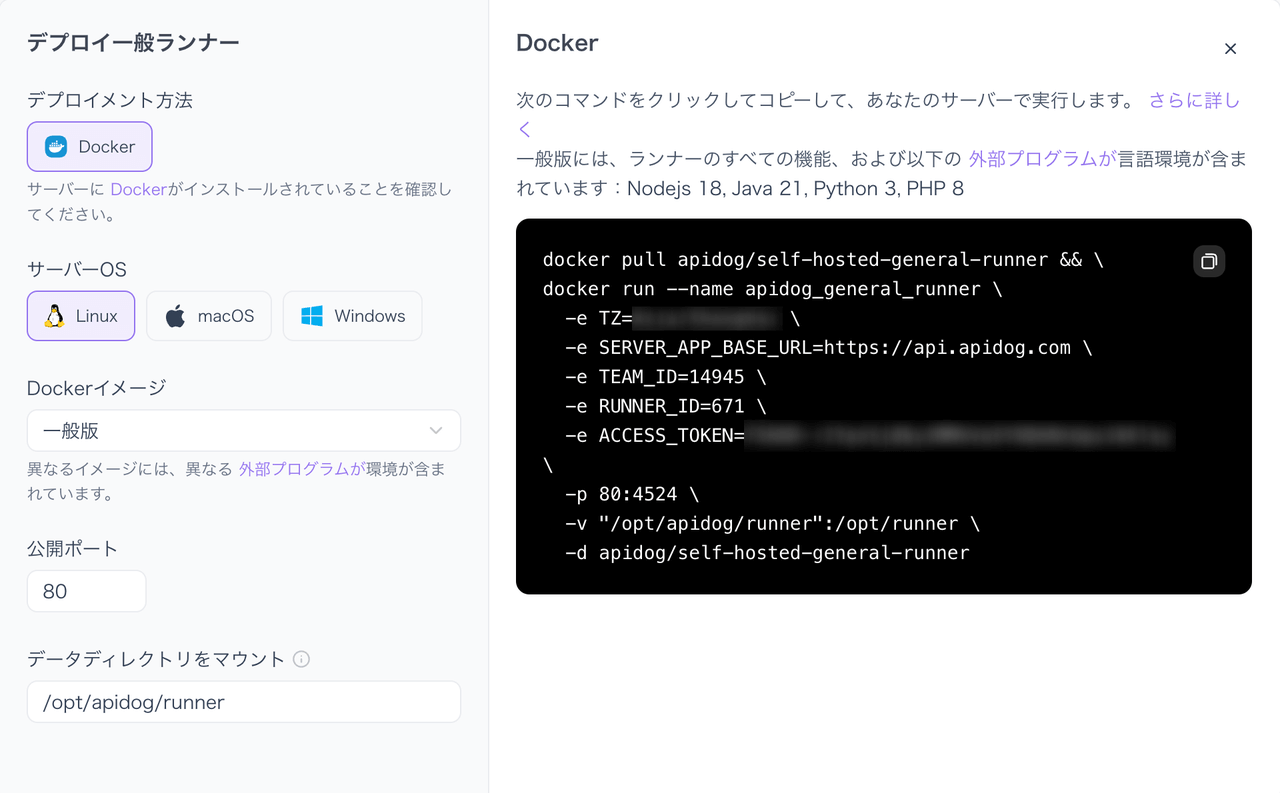Click the デプロイ一般ランナー heading
Viewport: 1280px width, 793px height.
[x=133, y=42]
